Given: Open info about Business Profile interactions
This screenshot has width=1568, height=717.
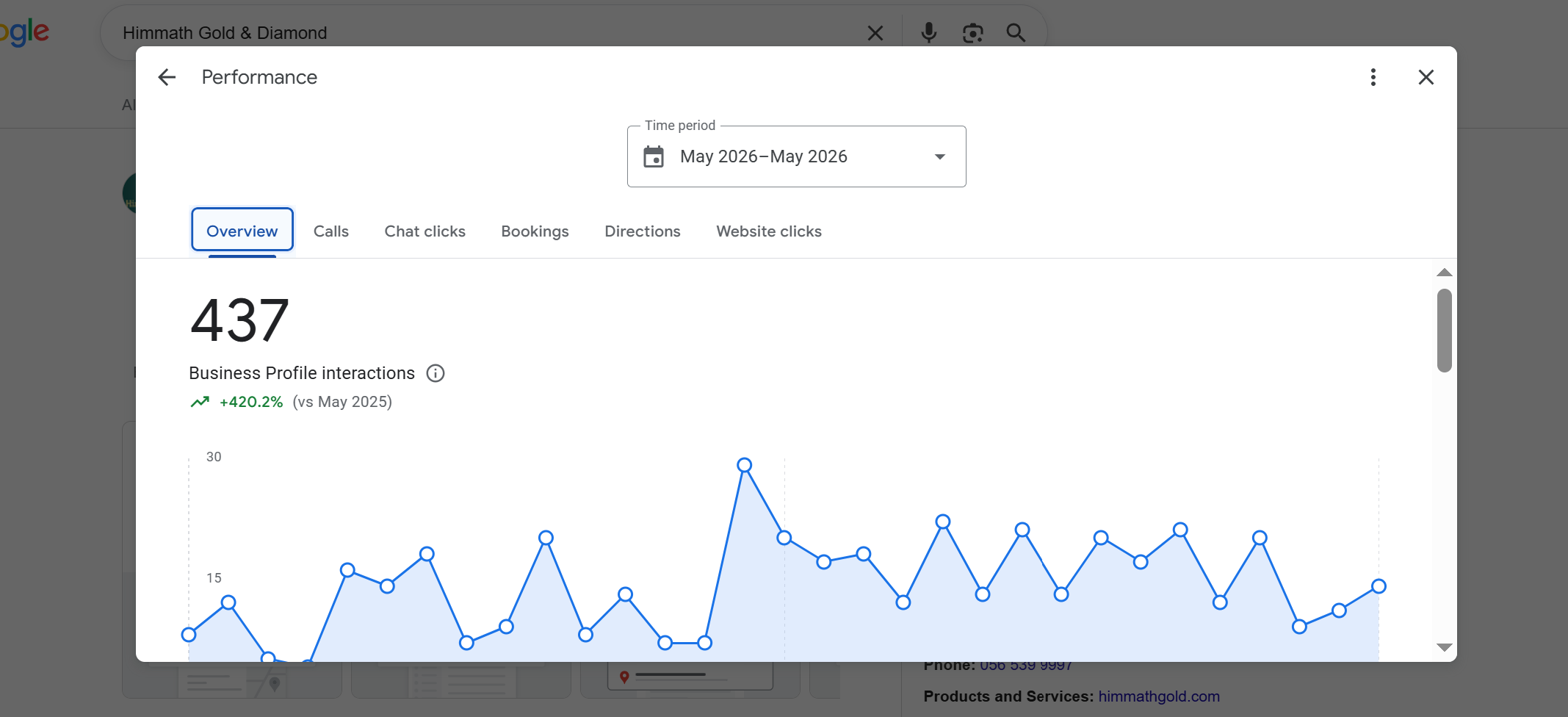Looking at the screenshot, I should click(x=436, y=373).
